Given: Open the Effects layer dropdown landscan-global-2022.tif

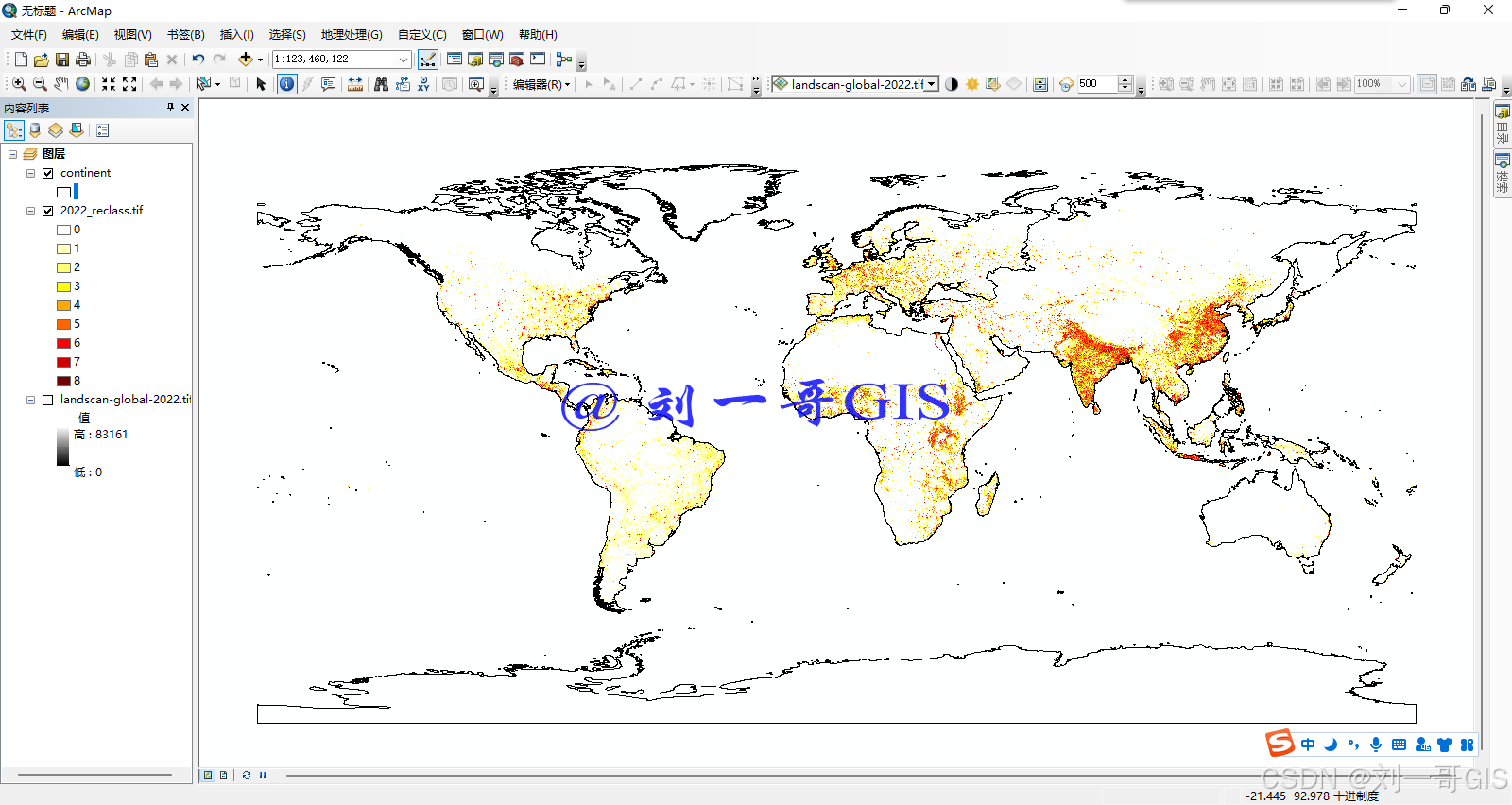Looking at the screenshot, I should pos(932,84).
